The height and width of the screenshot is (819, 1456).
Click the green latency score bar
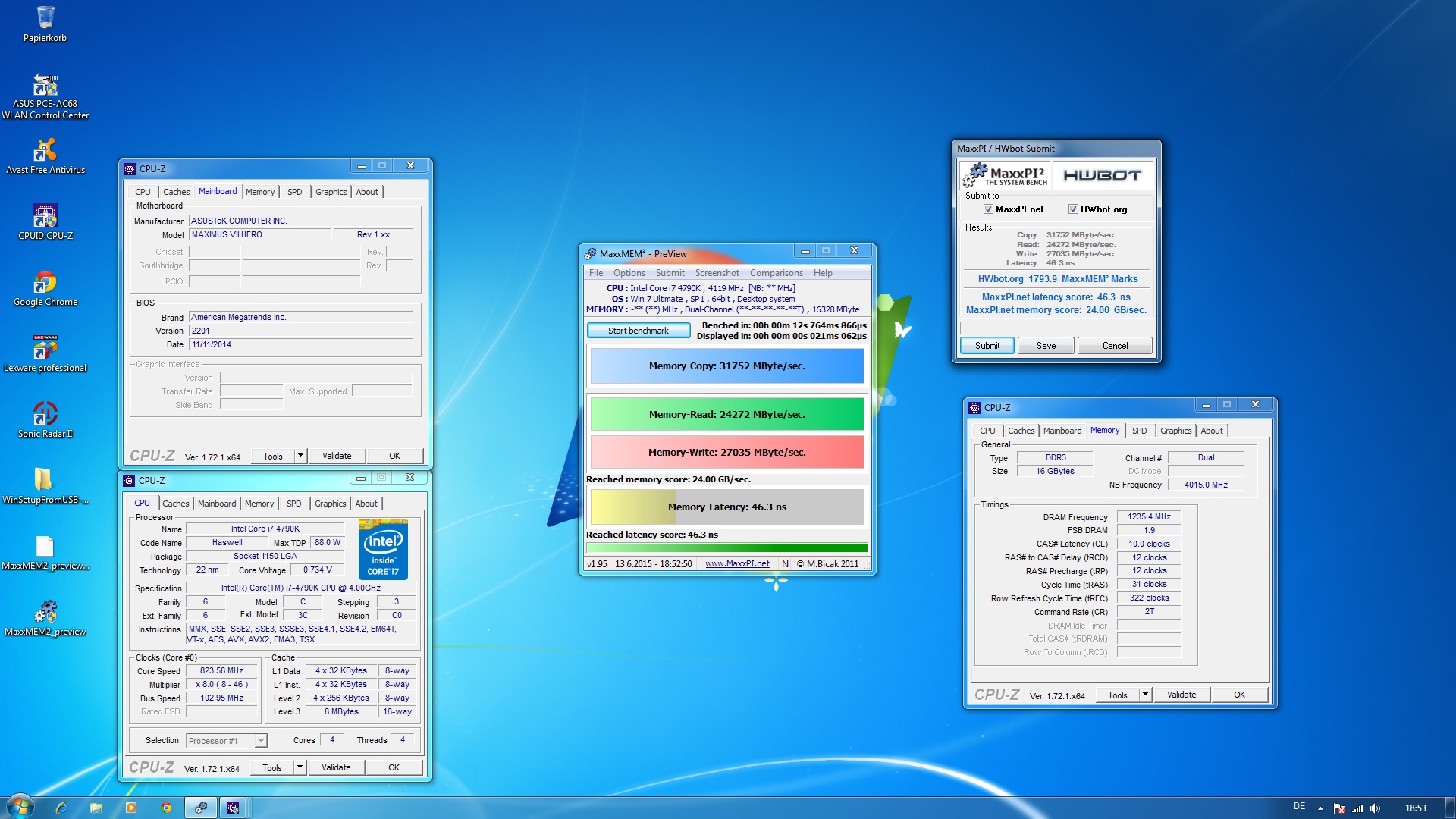727,548
